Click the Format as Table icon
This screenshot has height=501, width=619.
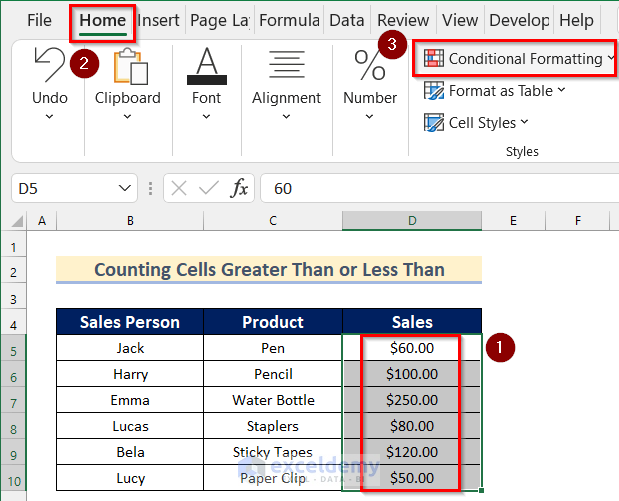point(434,91)
